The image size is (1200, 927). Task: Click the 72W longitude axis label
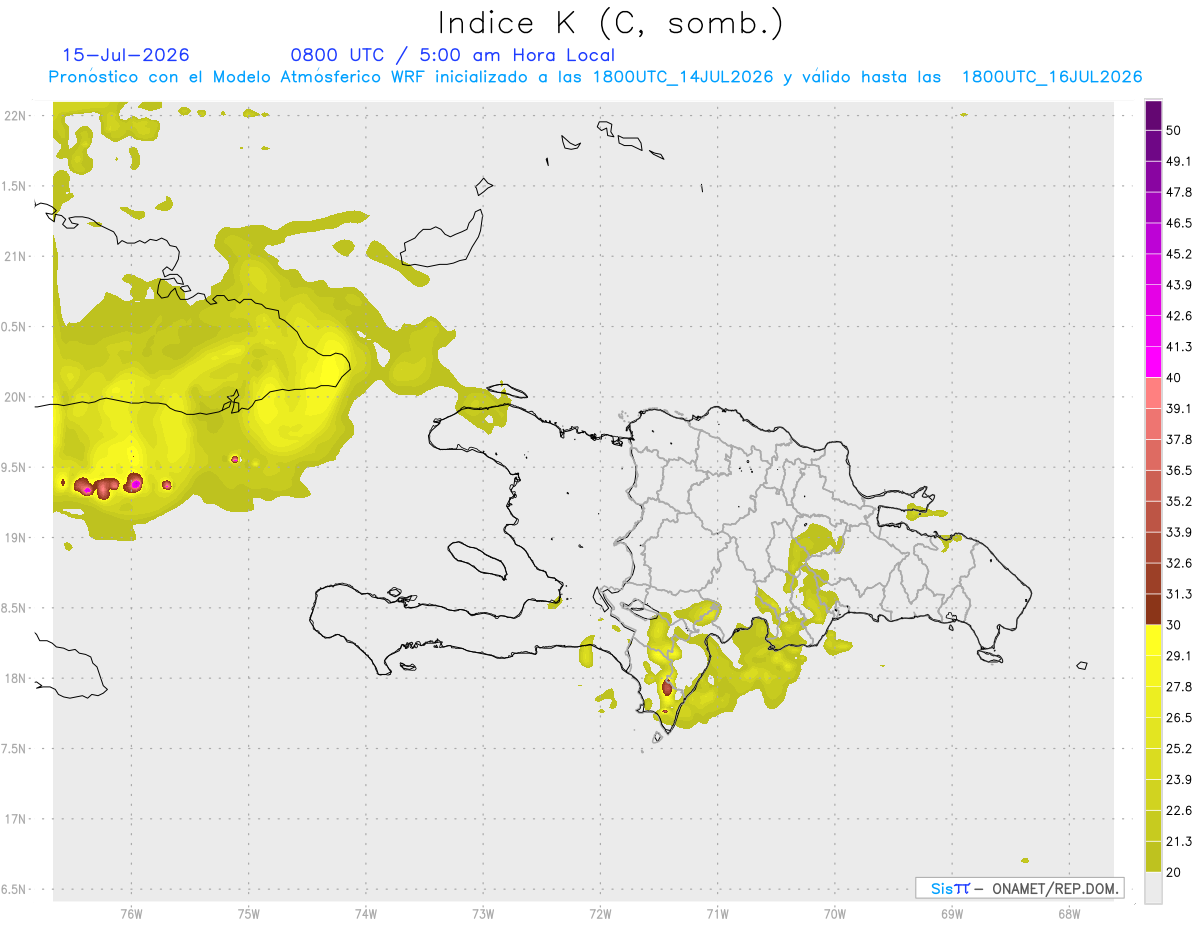point(600,913)
